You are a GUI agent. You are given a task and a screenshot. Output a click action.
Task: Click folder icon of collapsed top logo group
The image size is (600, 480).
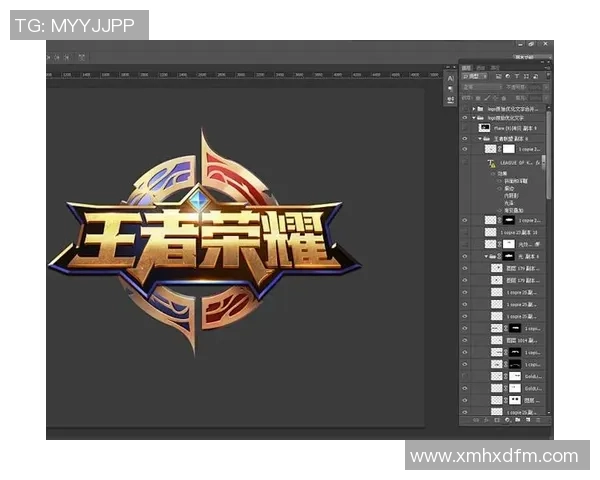(x=480, y=109)
